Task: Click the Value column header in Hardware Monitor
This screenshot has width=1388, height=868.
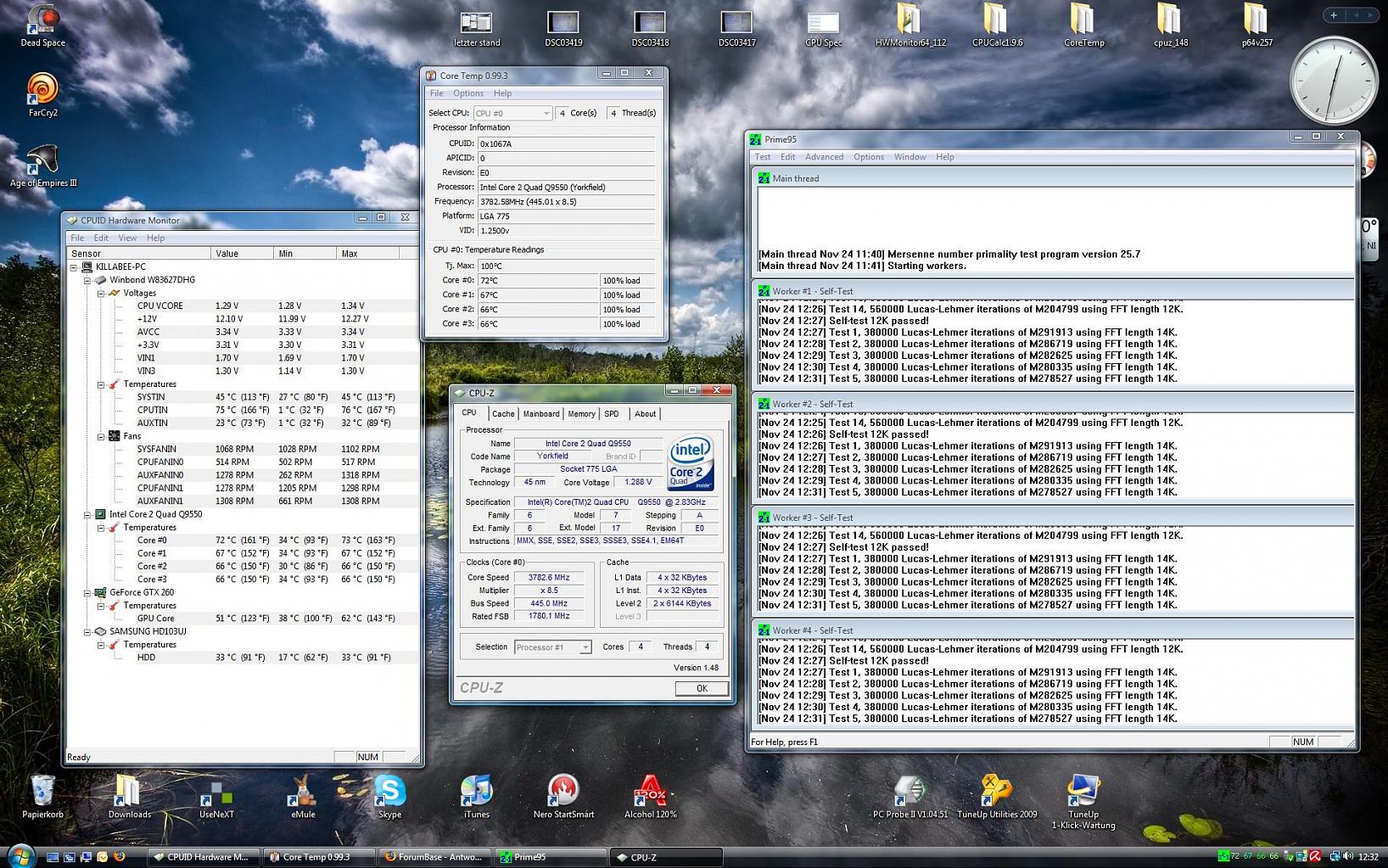Action: tap(242, 254)
